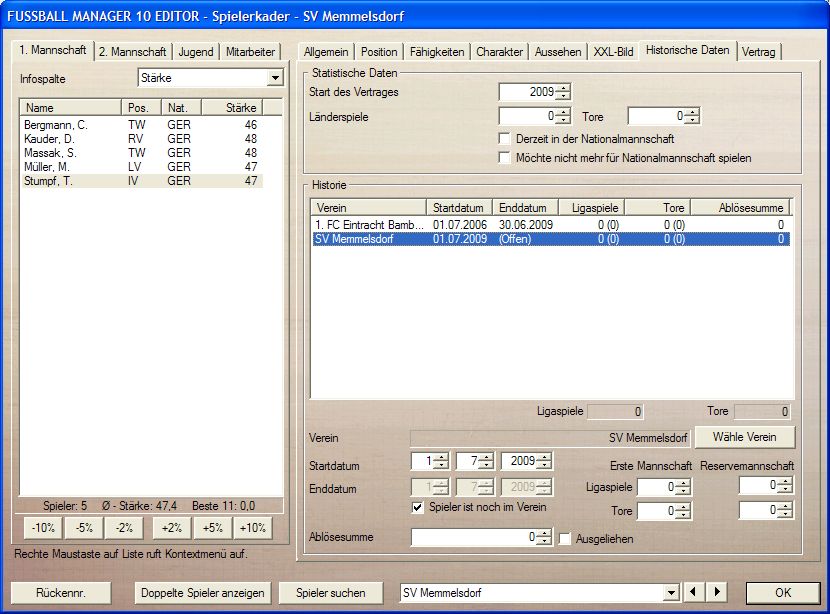Open the Jugend squad tab
830x614 pixels.
pyautogui.click(x=196, y=52)
